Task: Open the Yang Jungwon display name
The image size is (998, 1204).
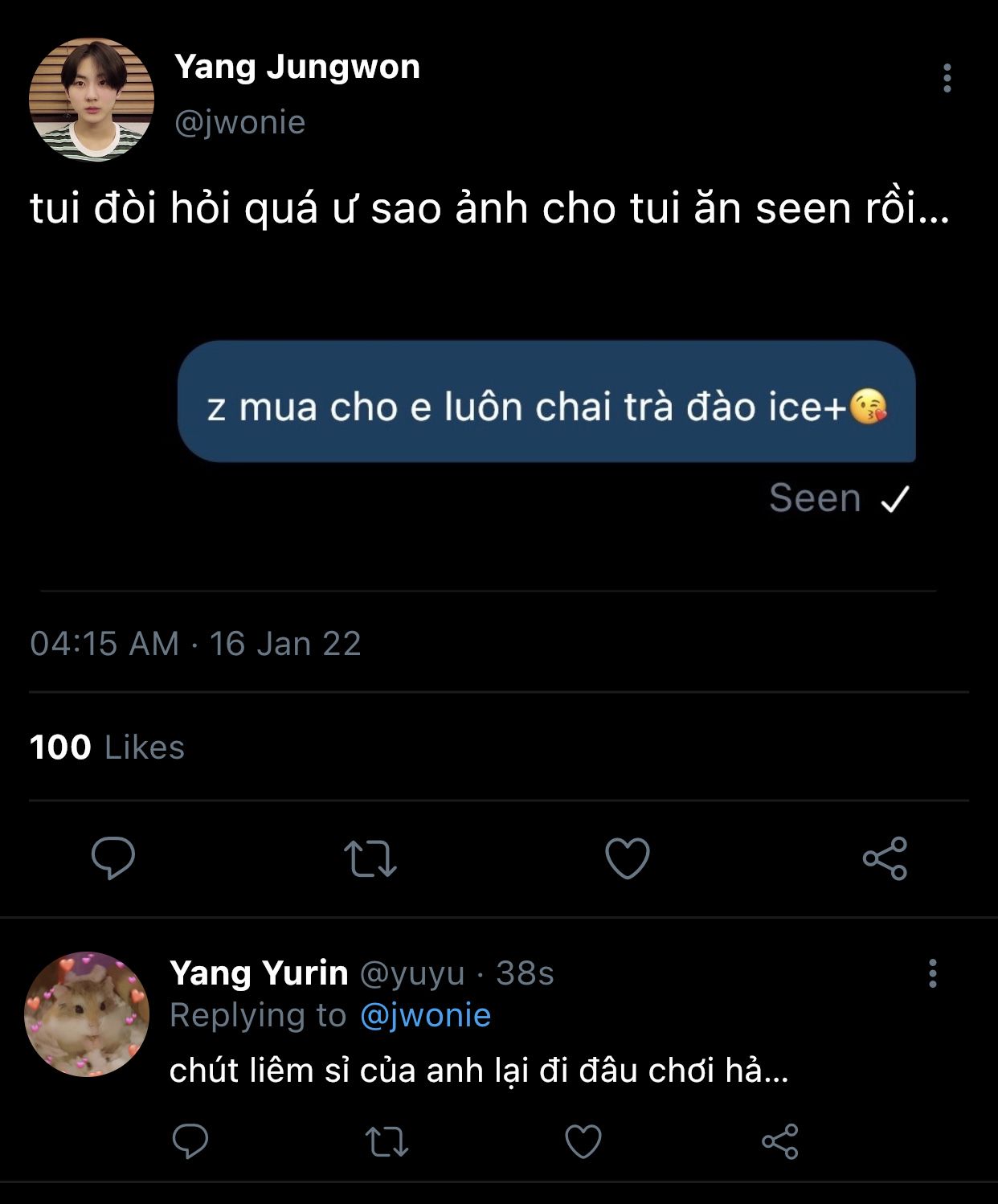Action: pos(297,67)
